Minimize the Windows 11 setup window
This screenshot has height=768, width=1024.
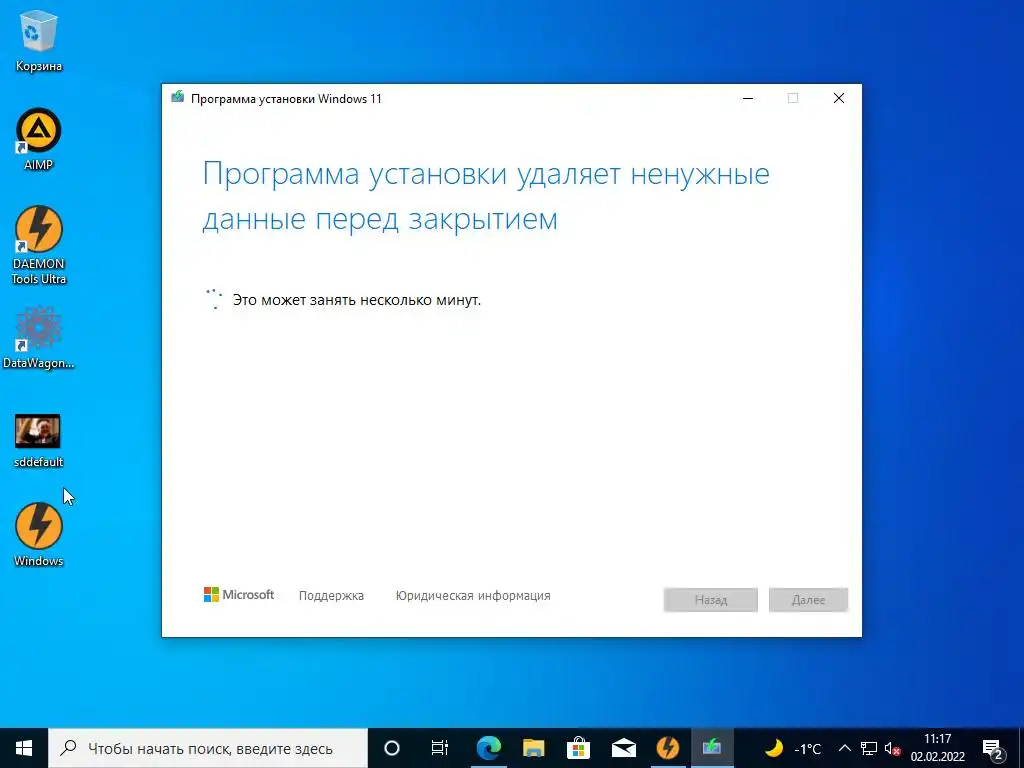click(x=748, y=98)
